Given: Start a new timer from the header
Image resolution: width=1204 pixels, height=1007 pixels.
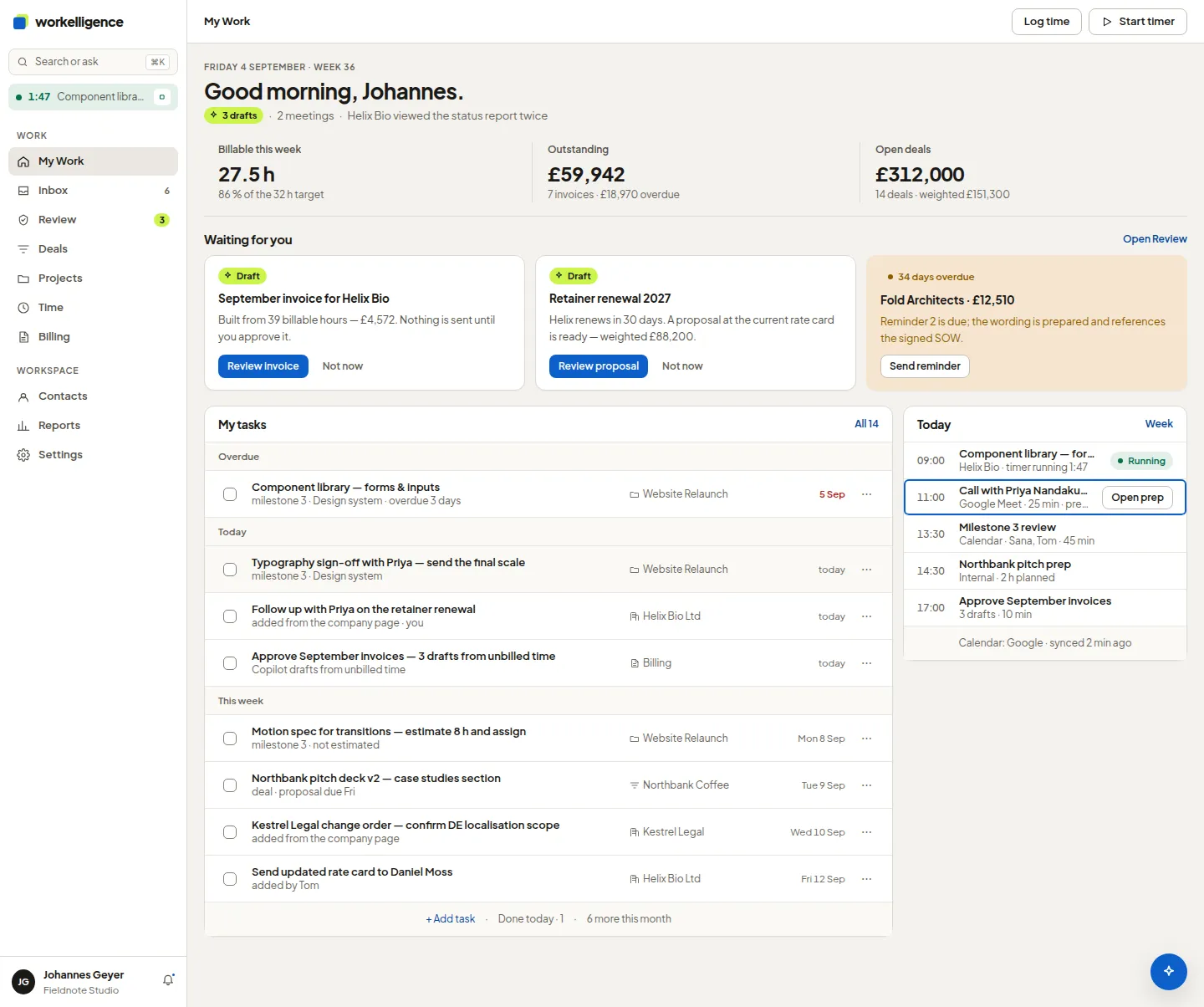Looking at the screenshot, I should pos(1138,22).
